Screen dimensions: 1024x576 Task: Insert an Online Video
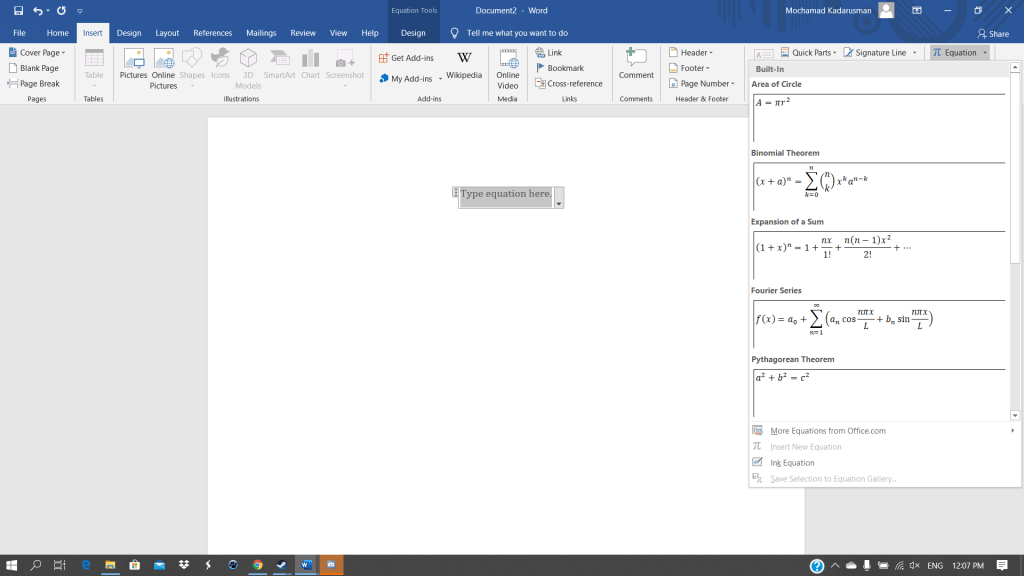(x=508, y=66)
